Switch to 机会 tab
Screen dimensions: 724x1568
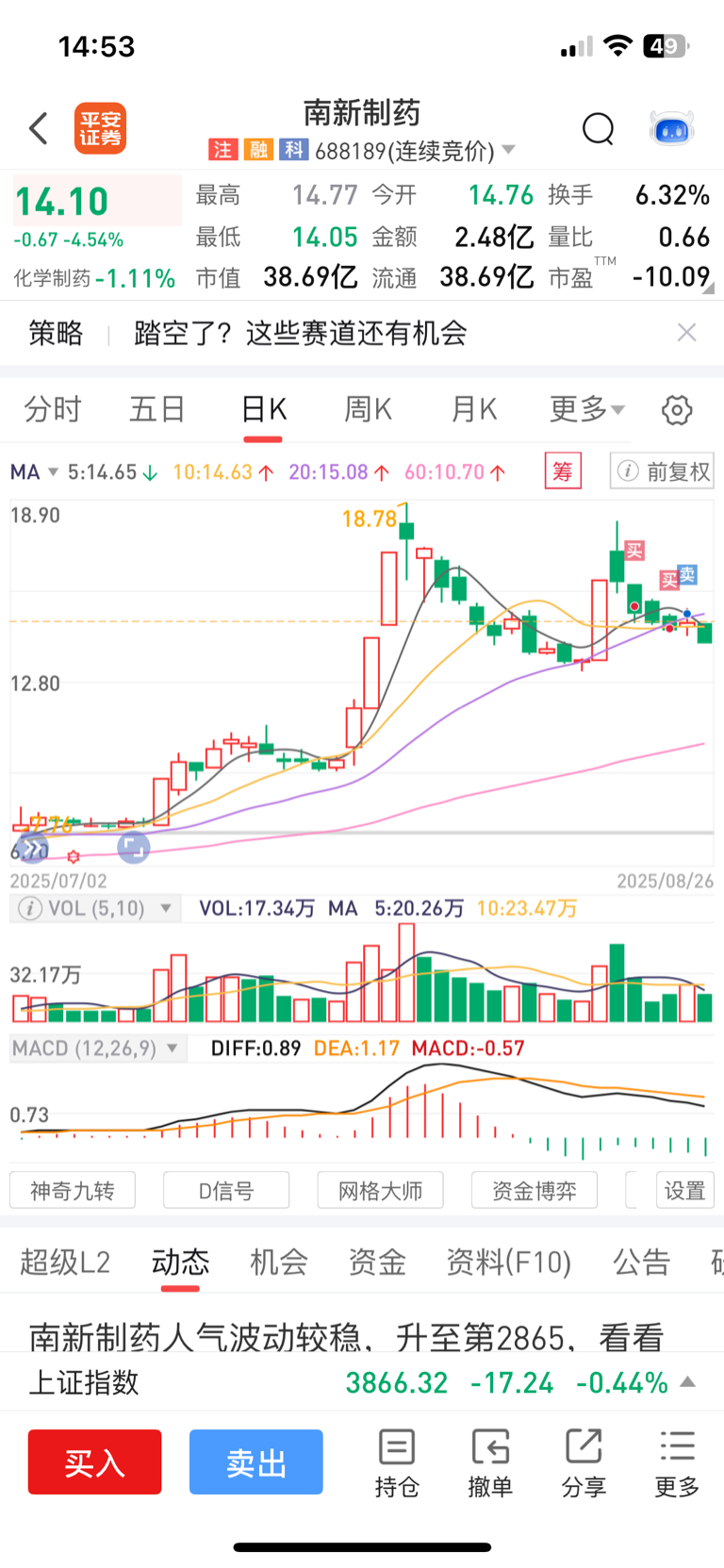pos(279,1262)
